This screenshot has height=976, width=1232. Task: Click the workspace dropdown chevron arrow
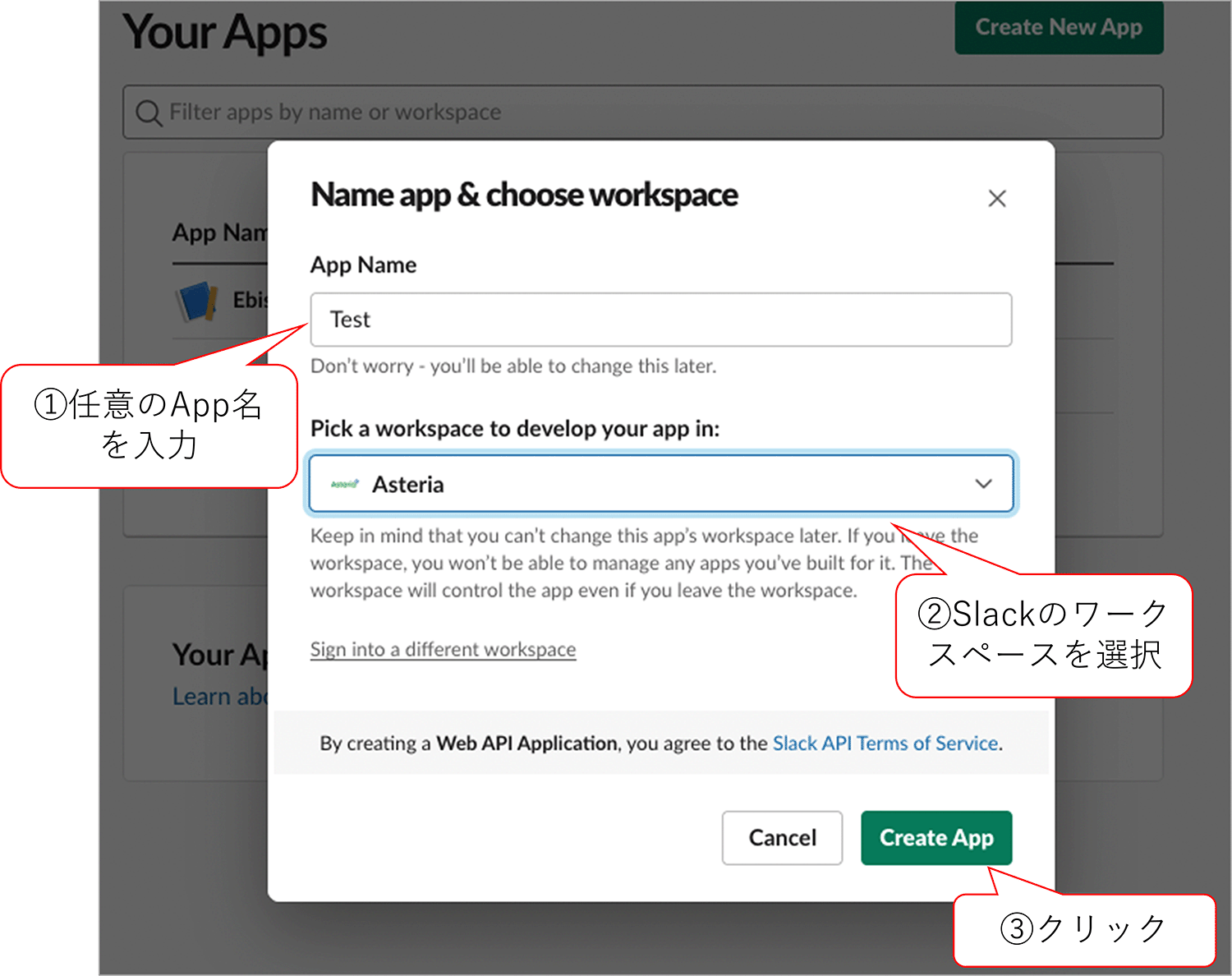point(983,484)
